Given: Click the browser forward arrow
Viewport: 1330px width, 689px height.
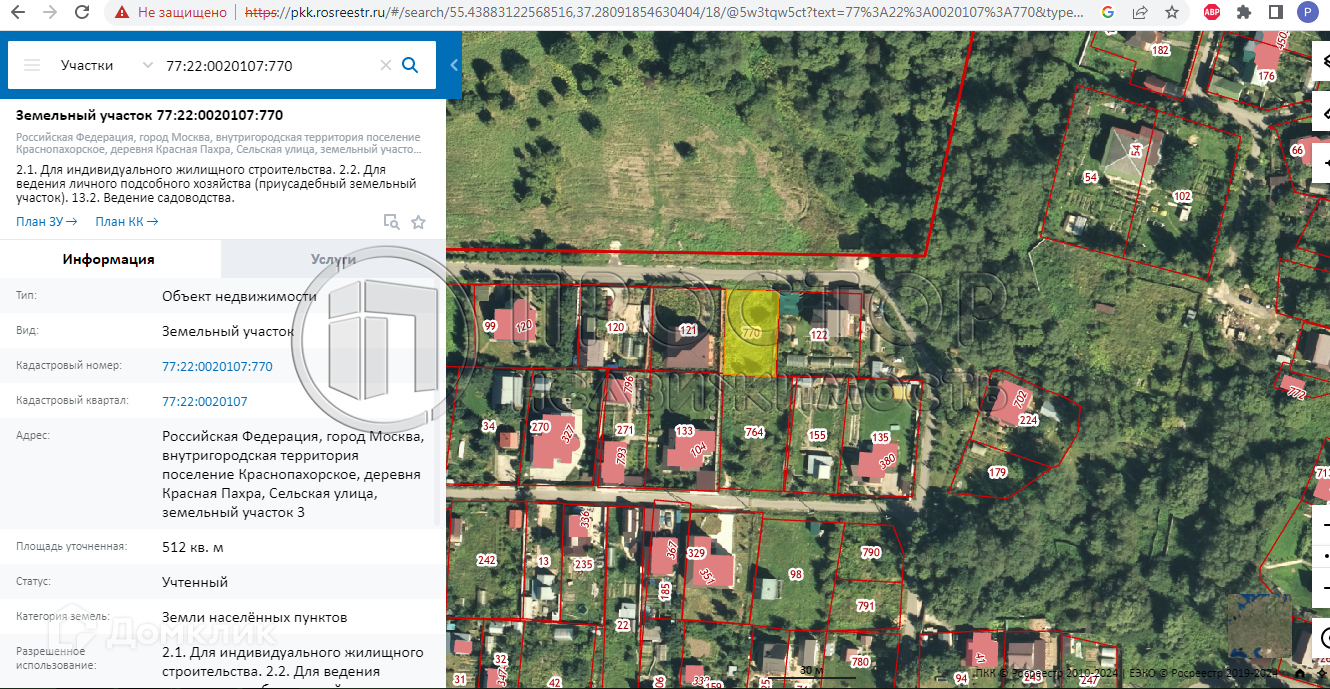Looking at the screenshot, I should [x=51, y=13].
